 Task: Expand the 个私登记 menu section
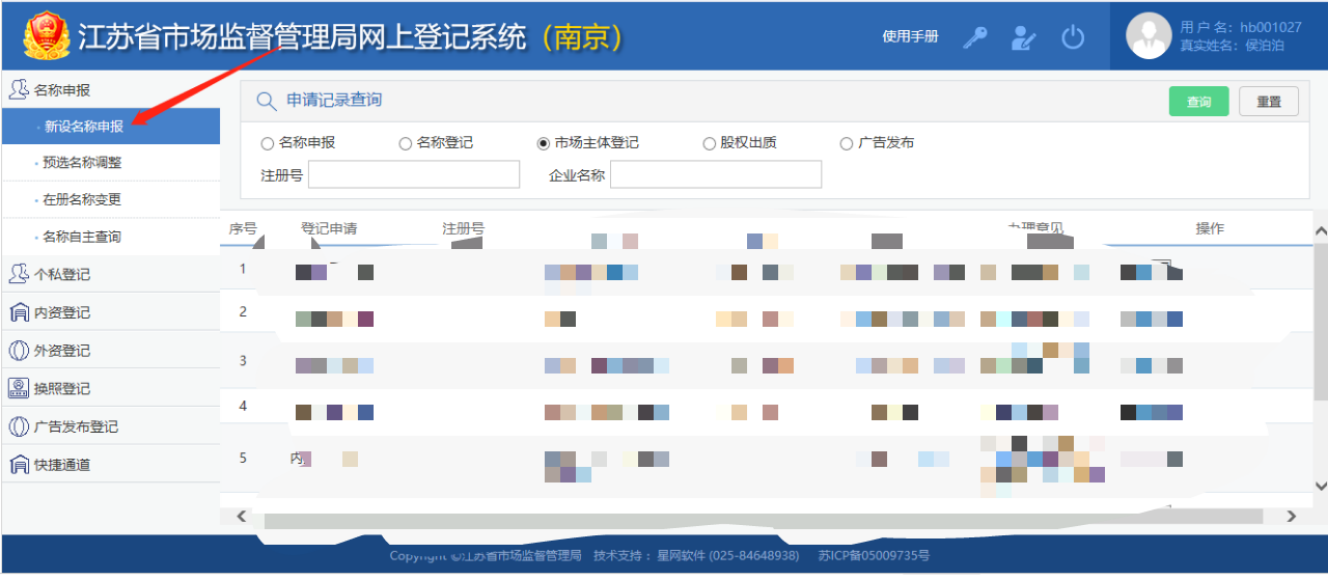click(110, 274)
